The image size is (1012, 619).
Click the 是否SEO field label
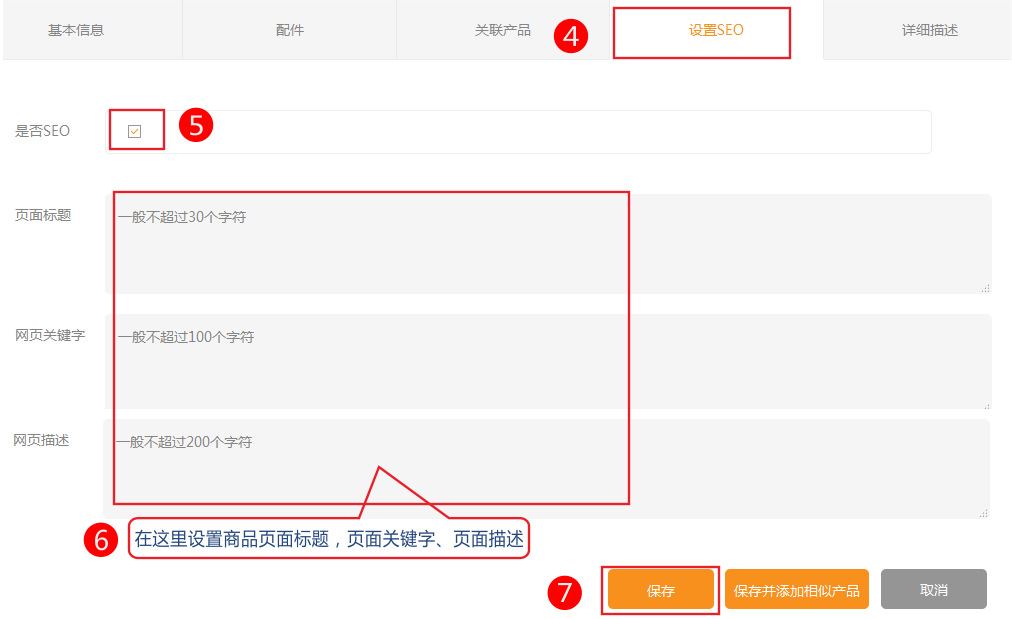[x=42, y=131]
